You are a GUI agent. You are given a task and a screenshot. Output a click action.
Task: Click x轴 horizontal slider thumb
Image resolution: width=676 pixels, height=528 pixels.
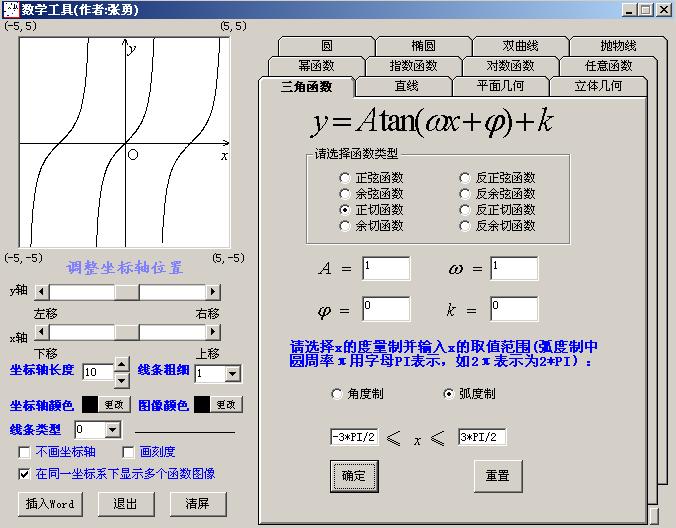click(x=127, y=332)
